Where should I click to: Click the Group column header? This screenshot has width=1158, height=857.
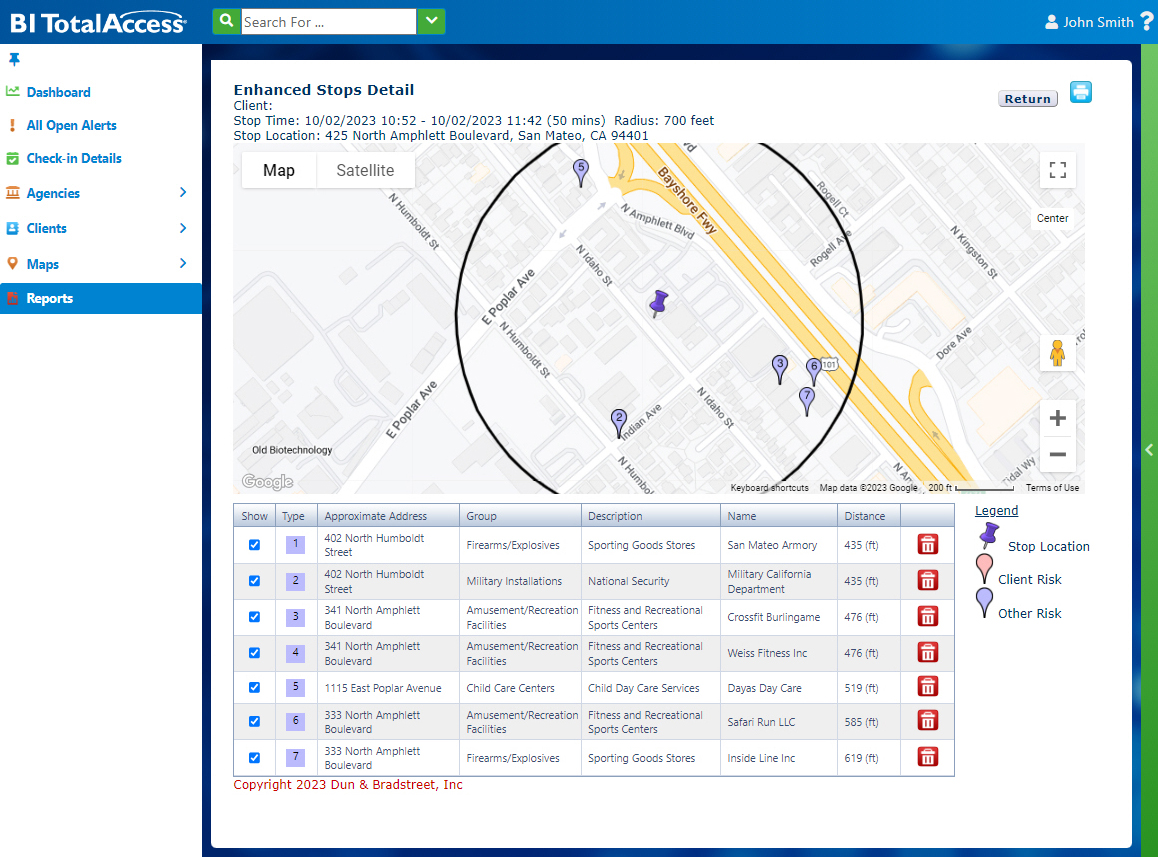tap(521, 516)
